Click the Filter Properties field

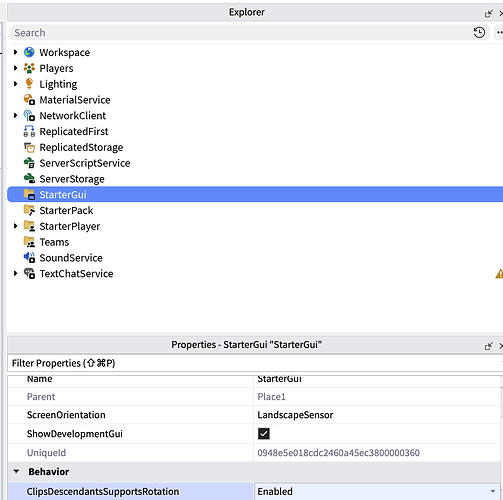point(255,363)
